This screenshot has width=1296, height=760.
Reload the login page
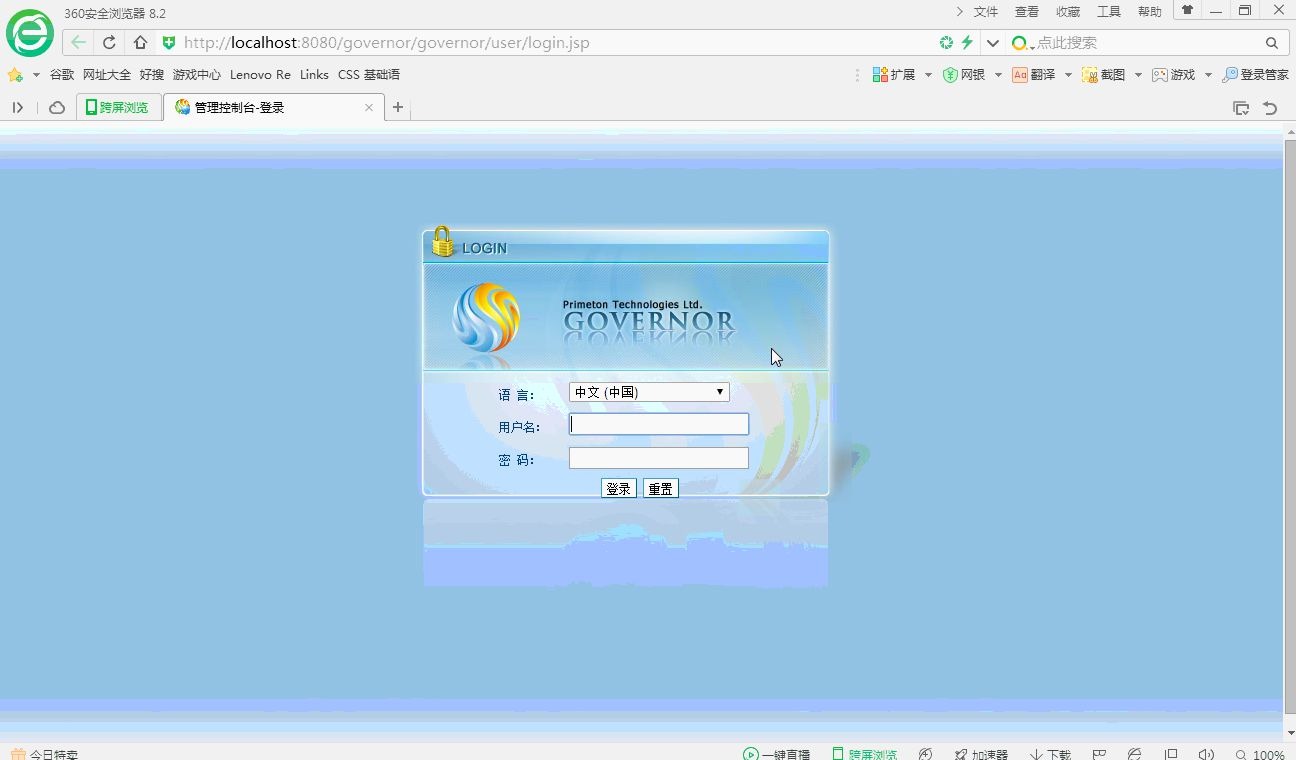click(x=109, y=43)
